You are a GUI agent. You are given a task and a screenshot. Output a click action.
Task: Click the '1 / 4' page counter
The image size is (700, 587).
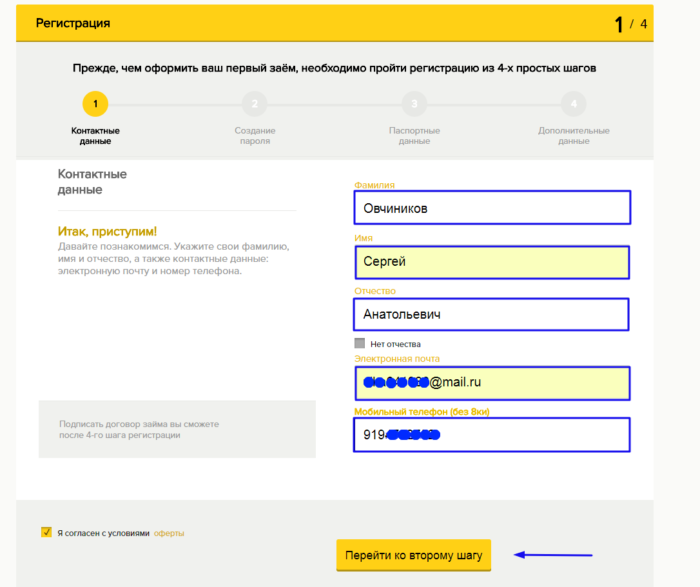(x=630, y=24)
